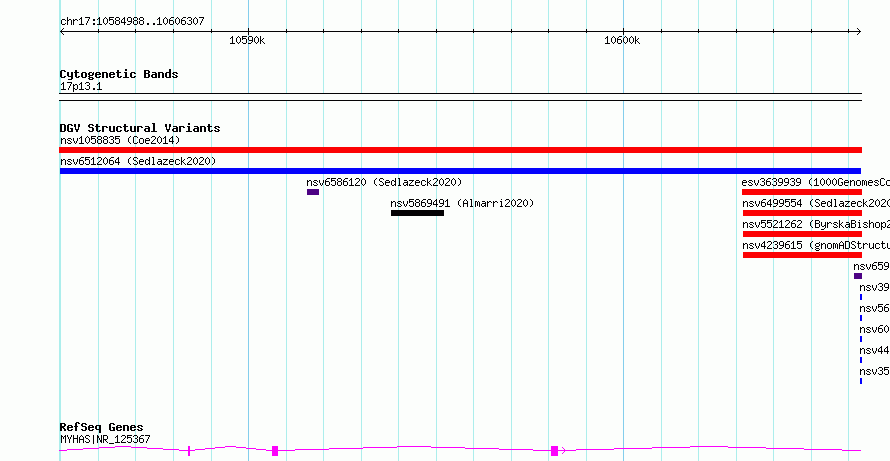Select the red nsv1058835 variant bar

(x=460, y=150)
